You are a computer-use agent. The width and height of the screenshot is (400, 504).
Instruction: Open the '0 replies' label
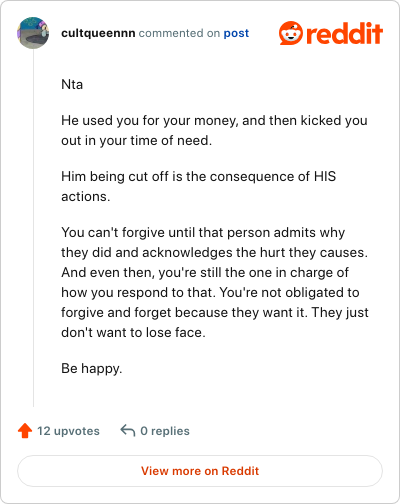tap(165, 431)
